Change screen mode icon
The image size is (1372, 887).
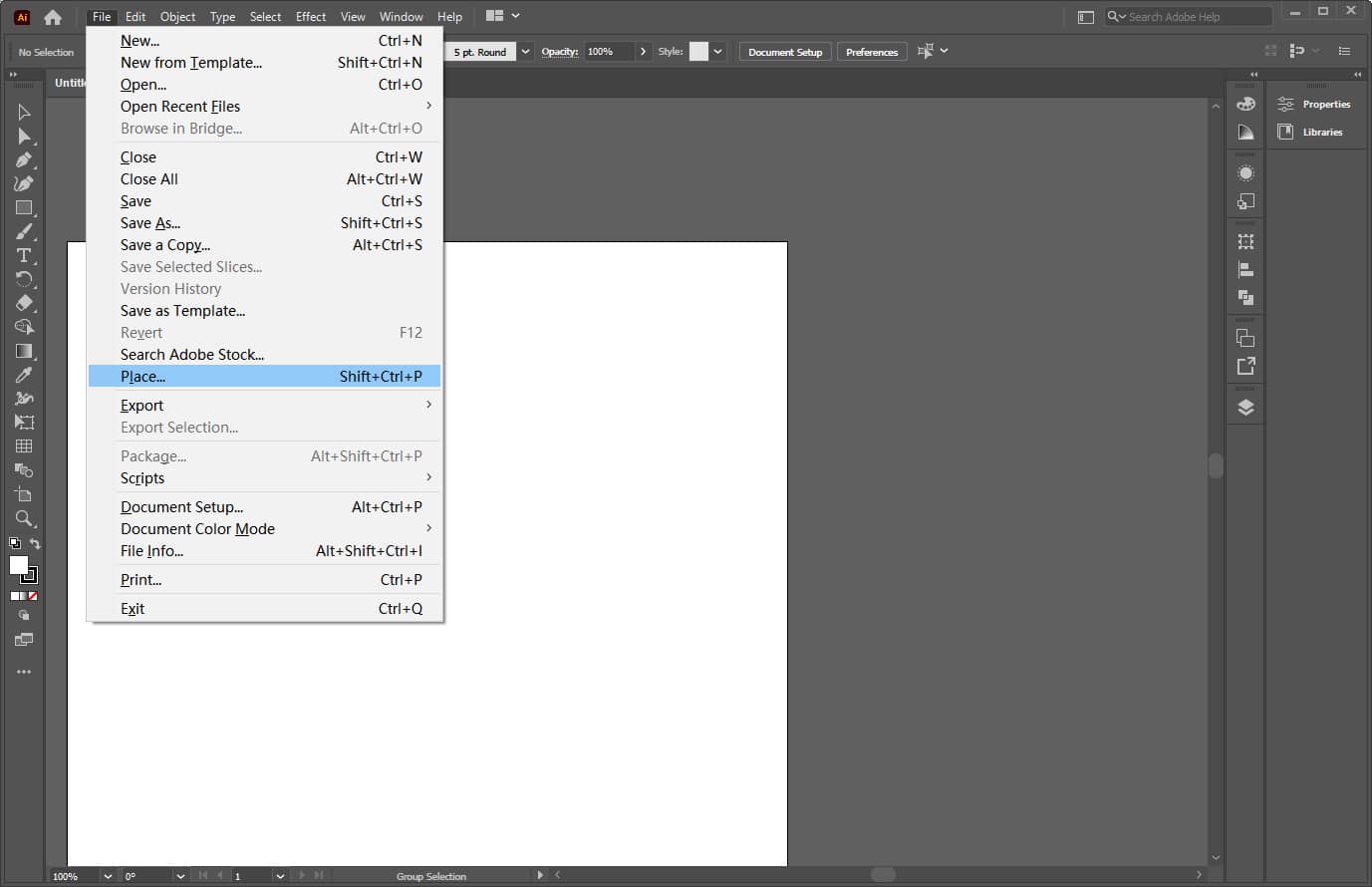(24, 640)
